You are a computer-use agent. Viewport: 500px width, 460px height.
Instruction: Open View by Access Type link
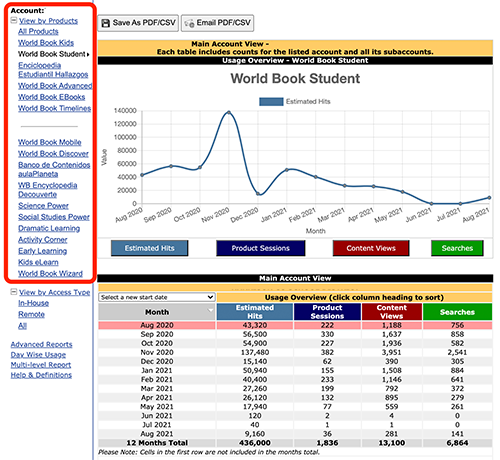pos(54,292)
